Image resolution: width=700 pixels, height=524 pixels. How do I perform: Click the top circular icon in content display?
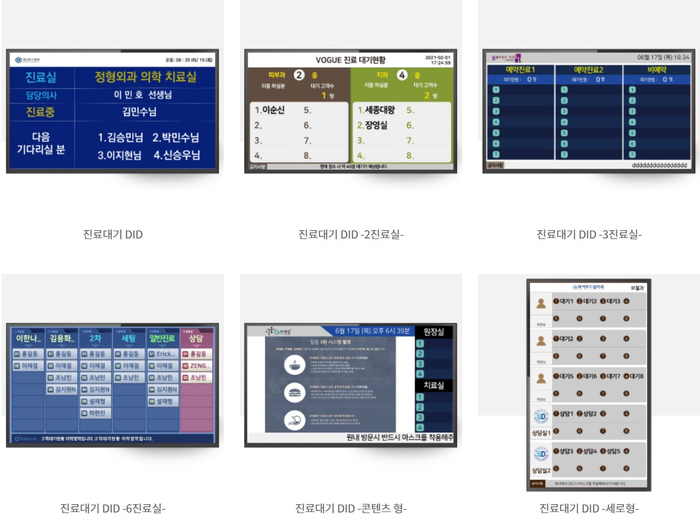[x=296, y=362]
